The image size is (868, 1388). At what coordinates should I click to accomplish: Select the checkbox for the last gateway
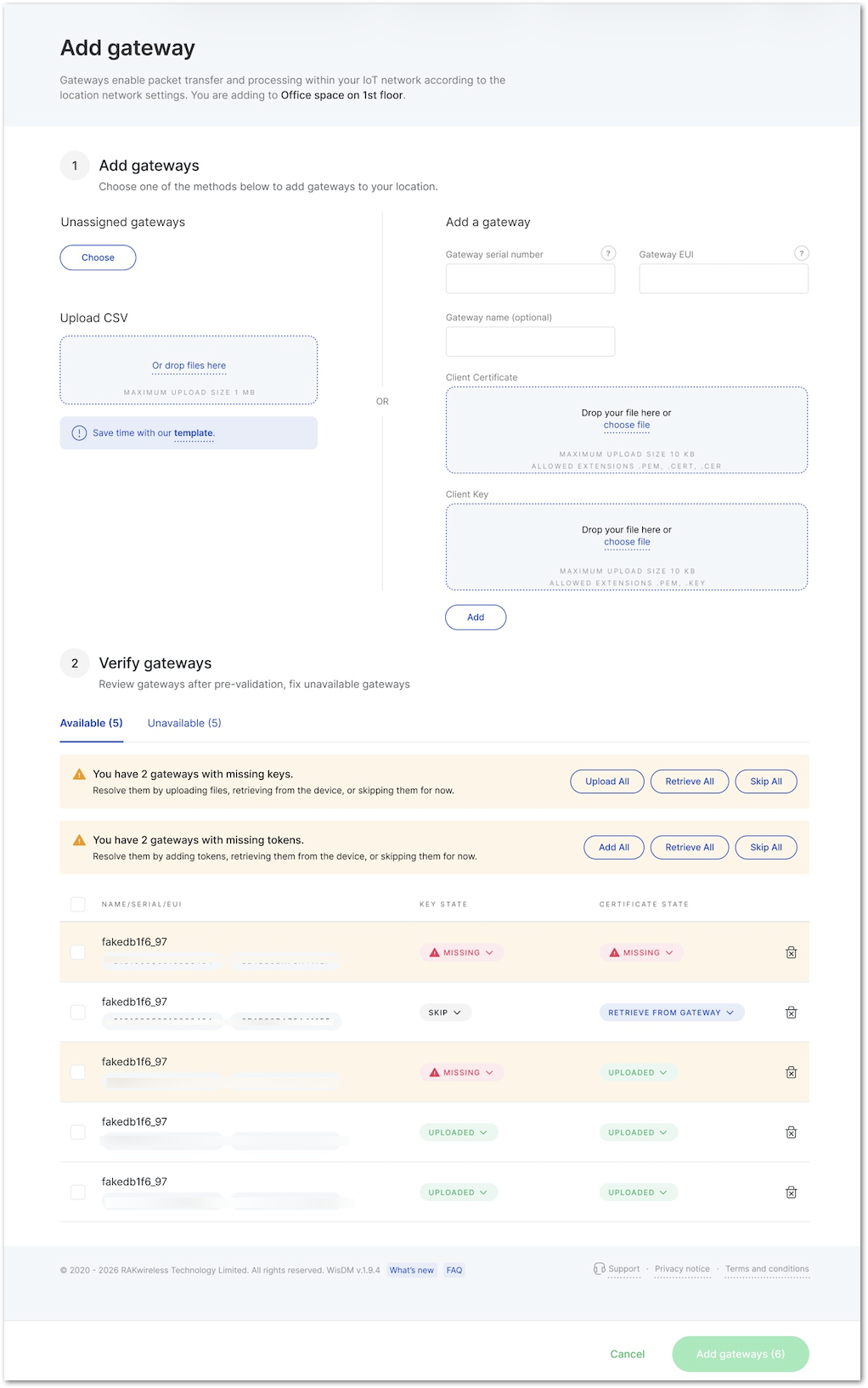pyautogui.click(x=78, y=1193)
